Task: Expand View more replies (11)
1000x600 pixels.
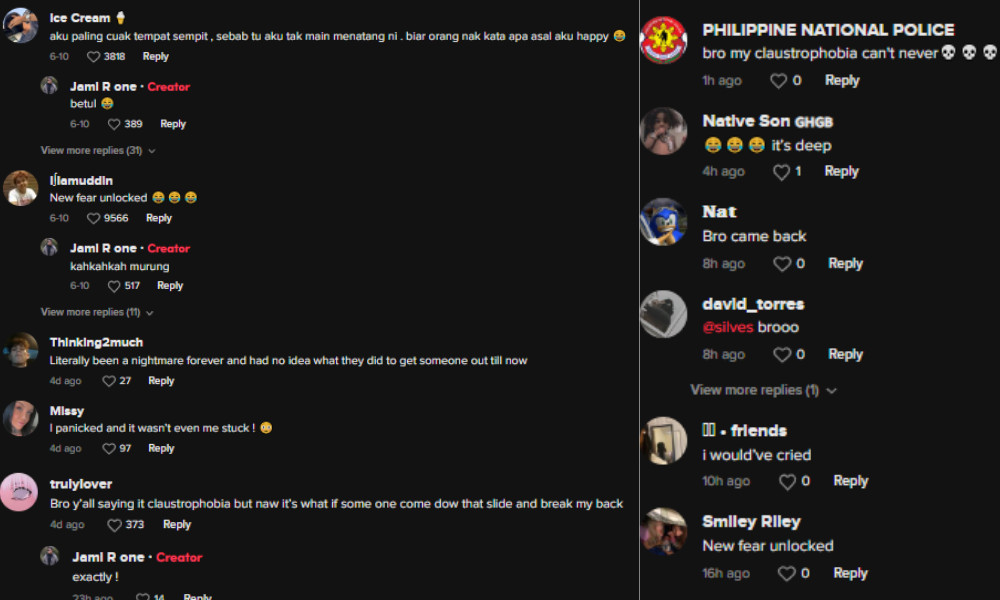Action: (97, 312)
